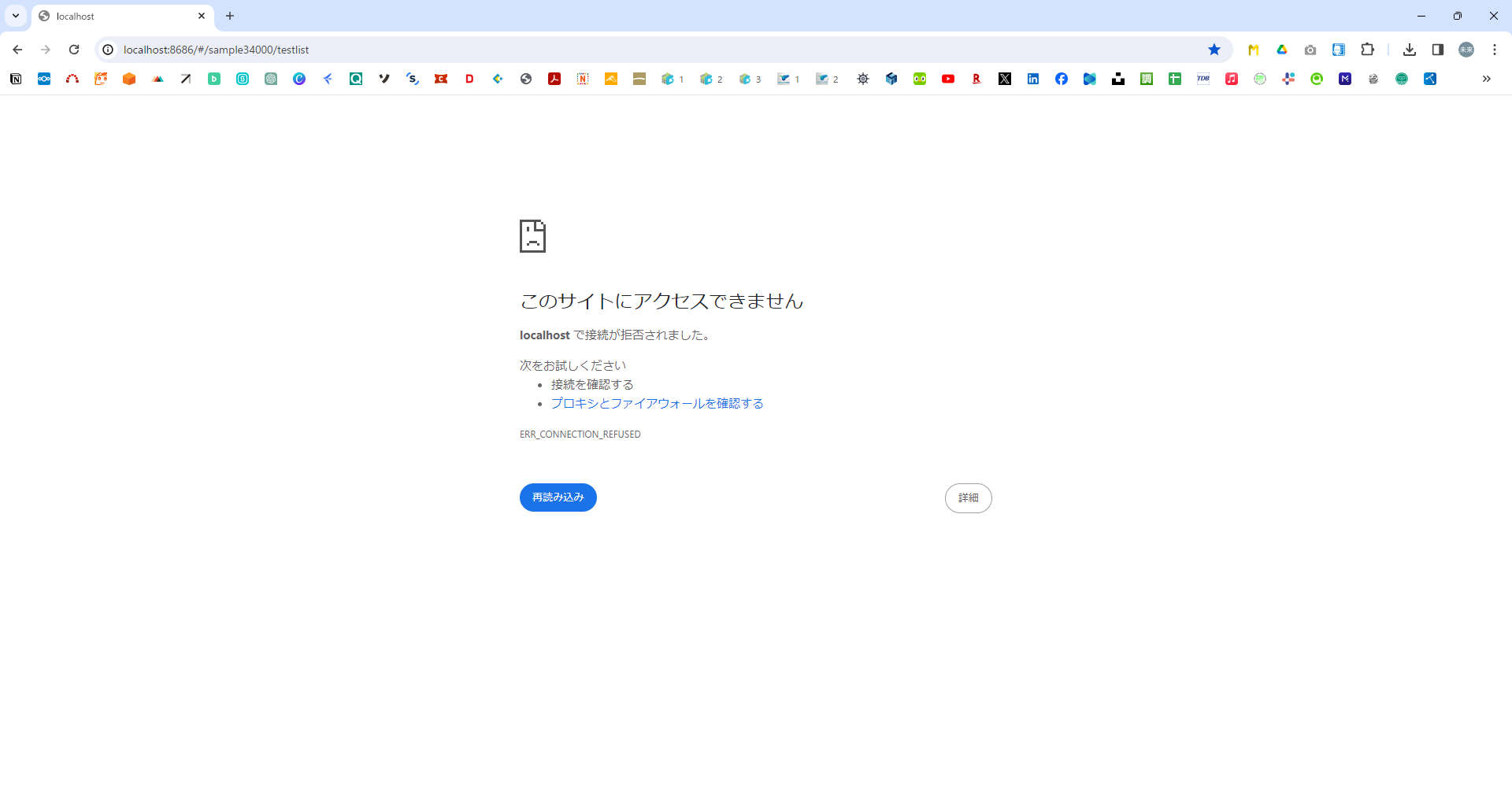Select the localhost tab
Viewport: 1512px width, 810px height.
point(110,16)
